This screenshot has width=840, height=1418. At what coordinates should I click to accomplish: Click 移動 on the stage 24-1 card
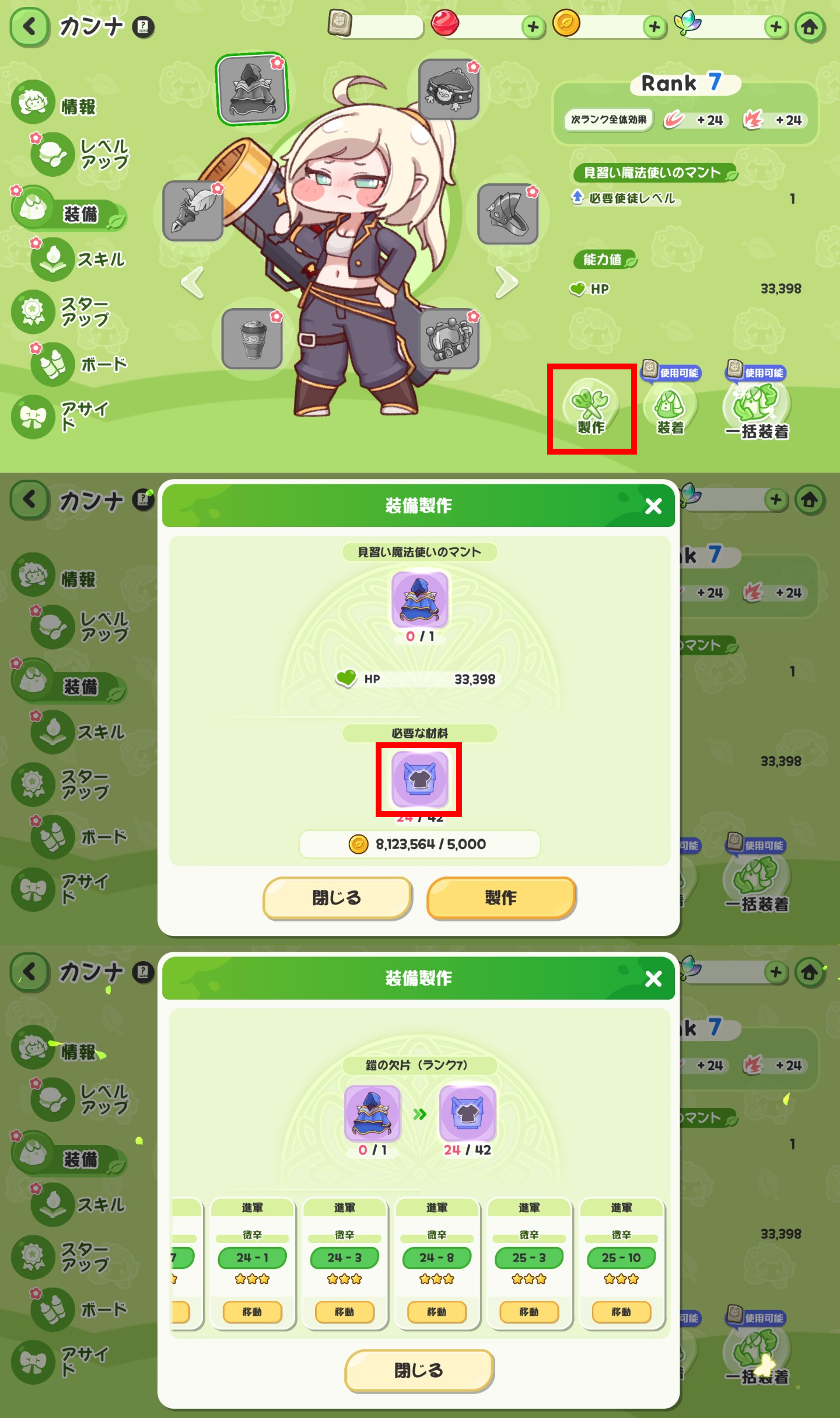tap(253, 1312)
